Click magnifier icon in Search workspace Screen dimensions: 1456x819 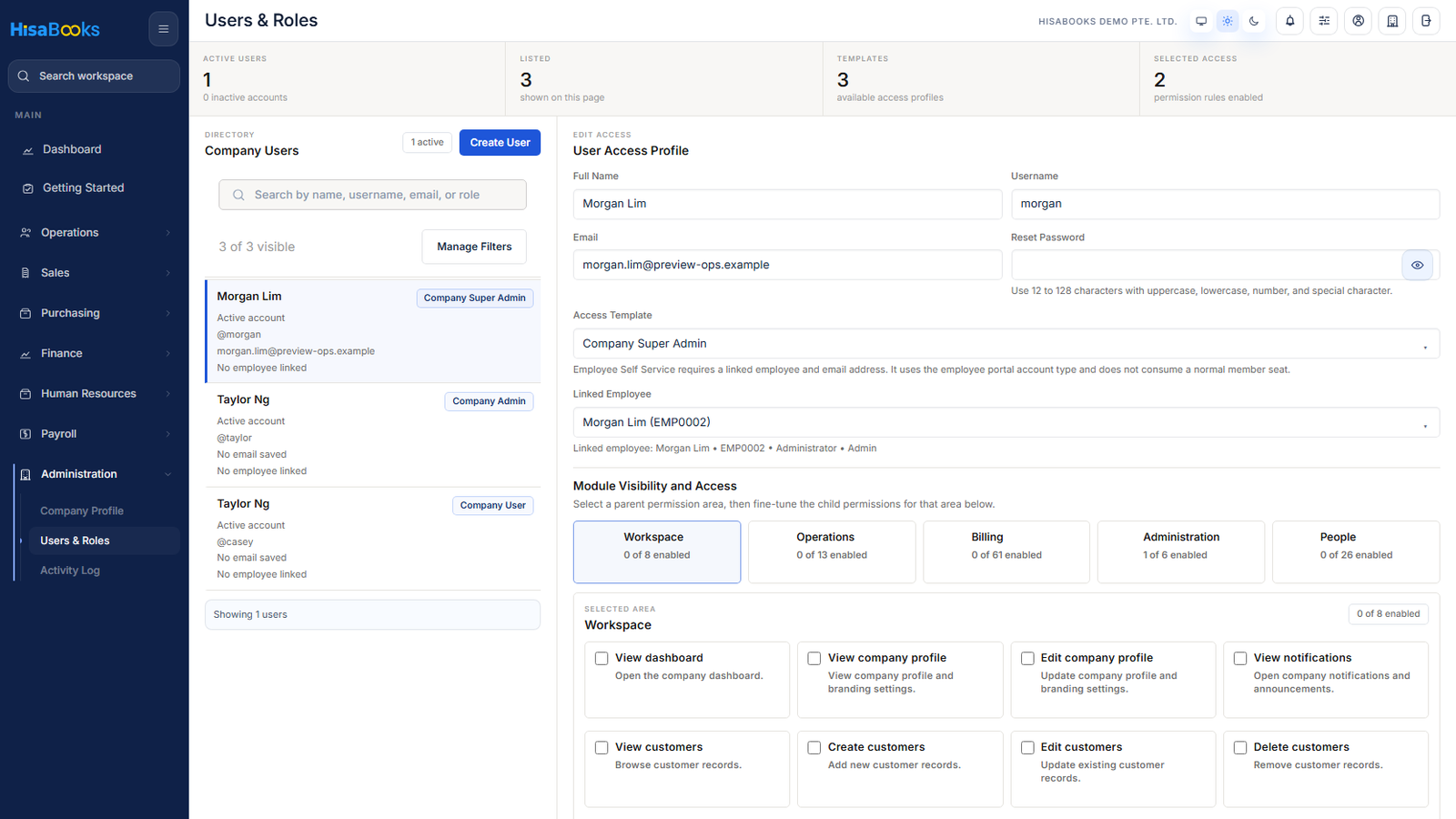coord(24,76)
